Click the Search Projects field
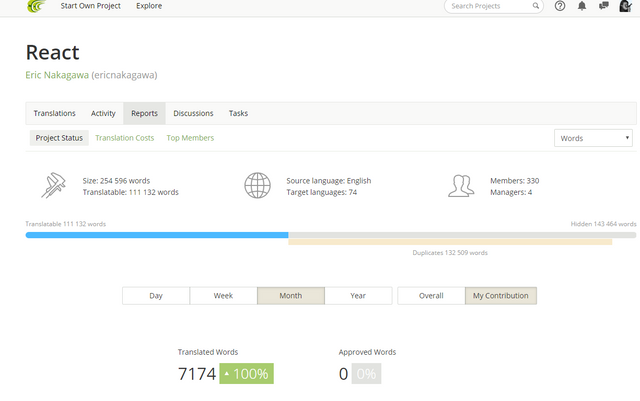640x401 pixels. [x=493, y=6]
